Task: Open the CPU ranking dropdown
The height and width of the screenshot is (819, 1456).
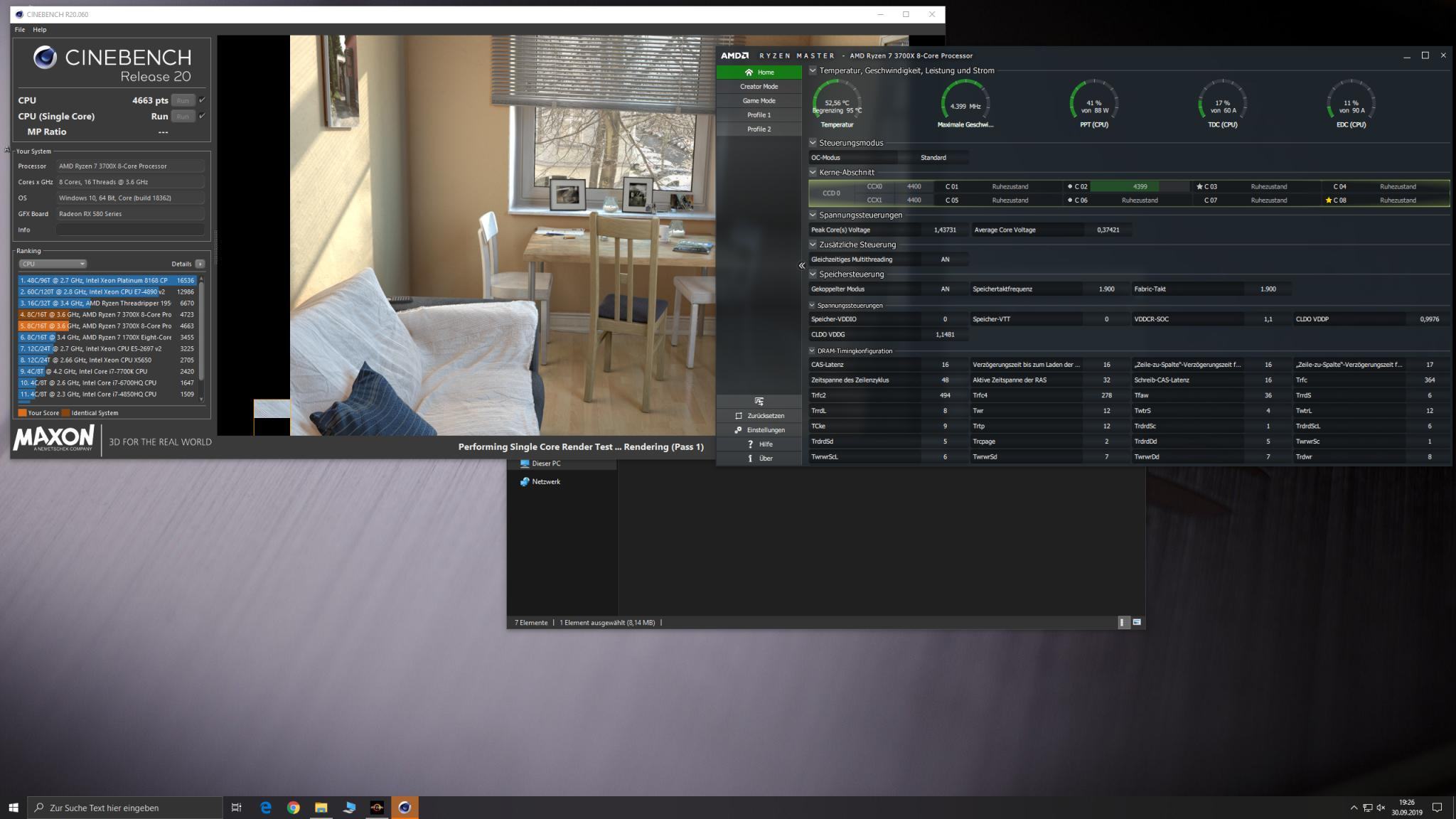Action: click(53, 264)
